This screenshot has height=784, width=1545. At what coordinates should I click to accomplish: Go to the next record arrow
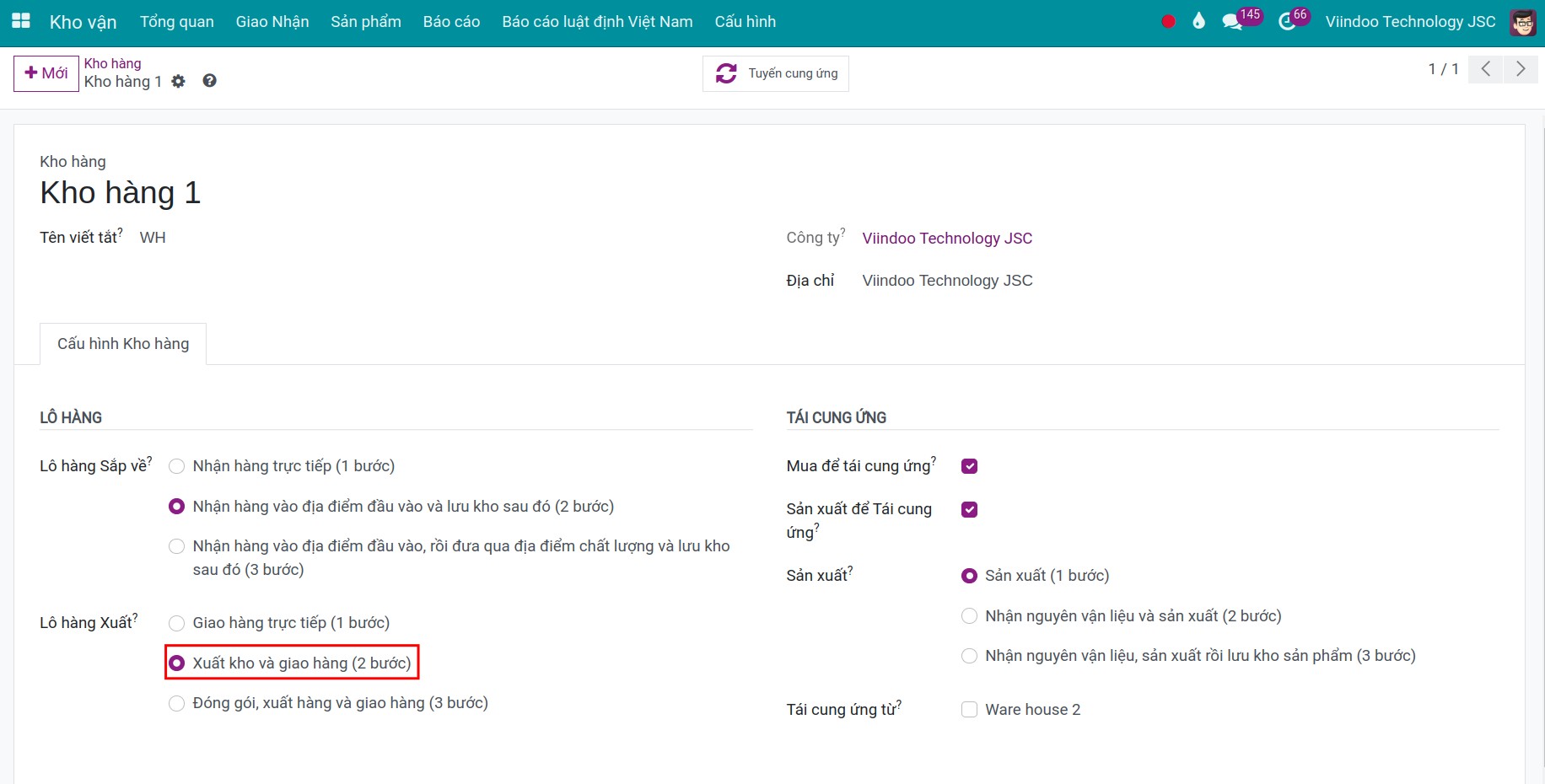point(1521,69)
